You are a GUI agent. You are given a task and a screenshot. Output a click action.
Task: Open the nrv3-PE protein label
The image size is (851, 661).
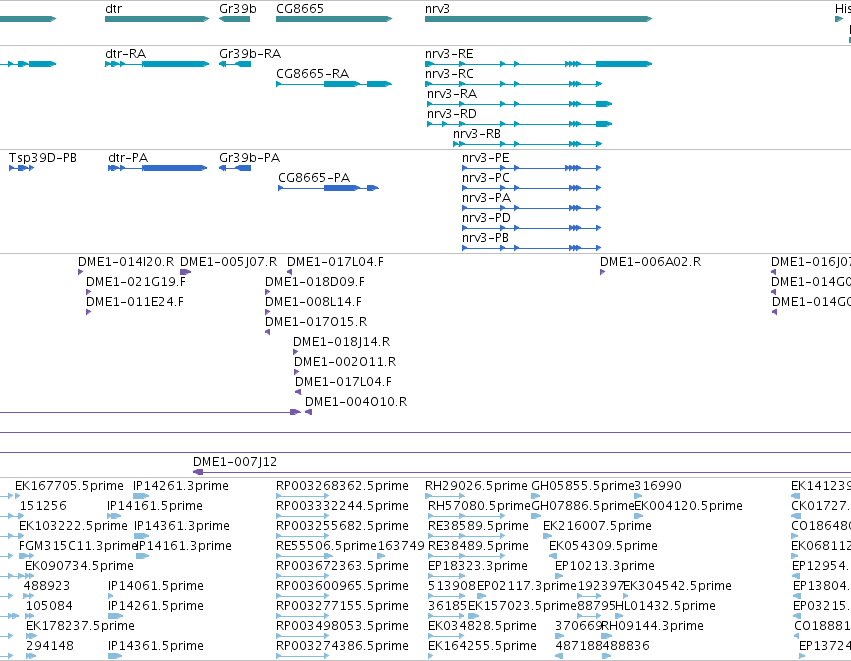(486, 158)
